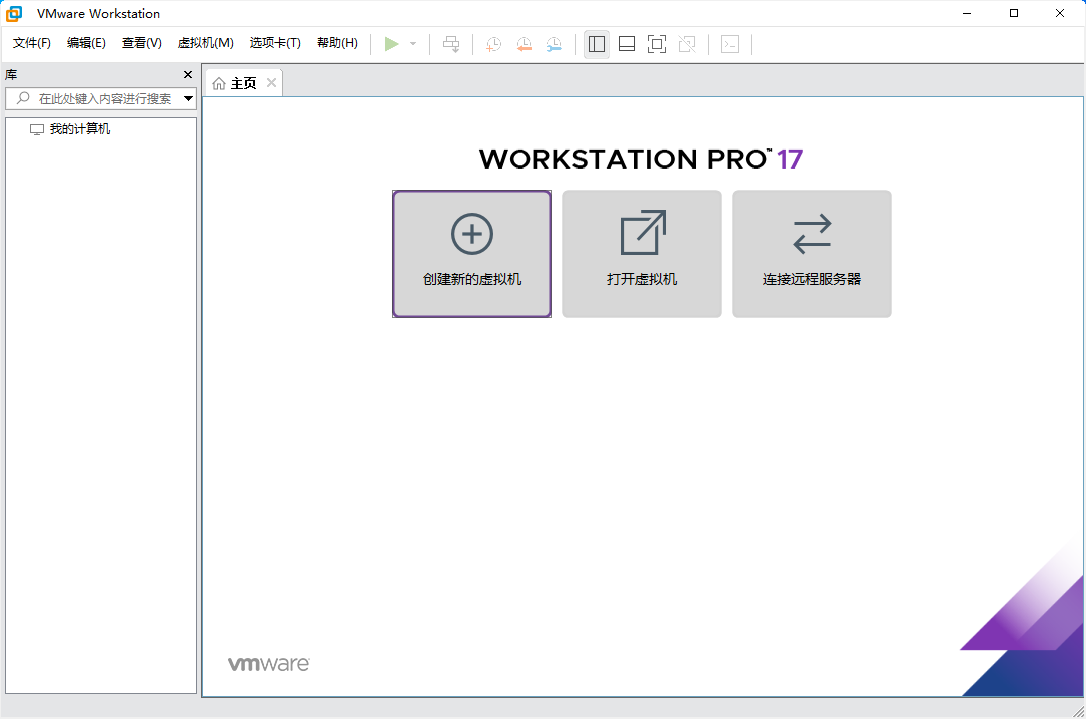Minimize the VMware Workstation window
The image size is (1086, 719).
pyautogui.click(x=968, y=13)
